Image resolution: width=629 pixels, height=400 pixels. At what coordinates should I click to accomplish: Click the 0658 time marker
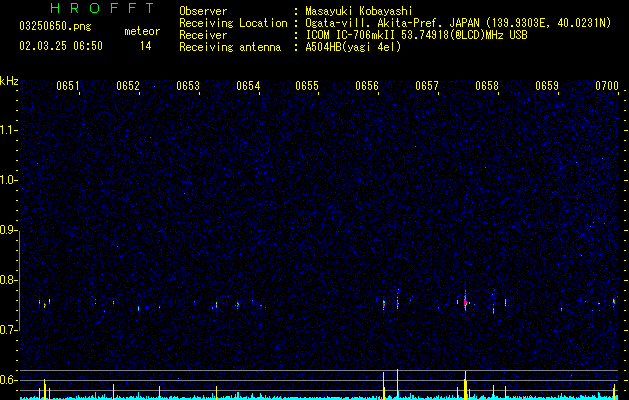click(487, 86)
